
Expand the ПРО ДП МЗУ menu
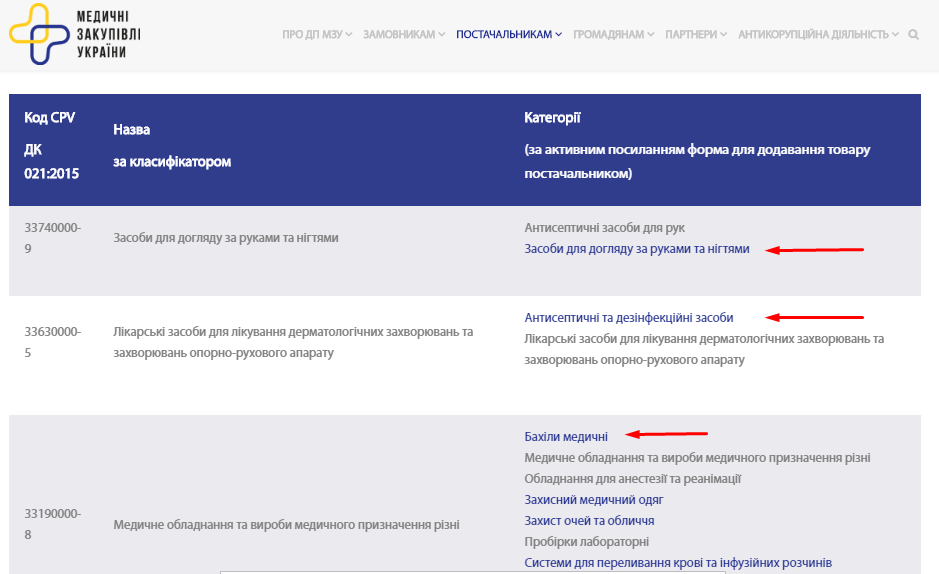point(317,34)
